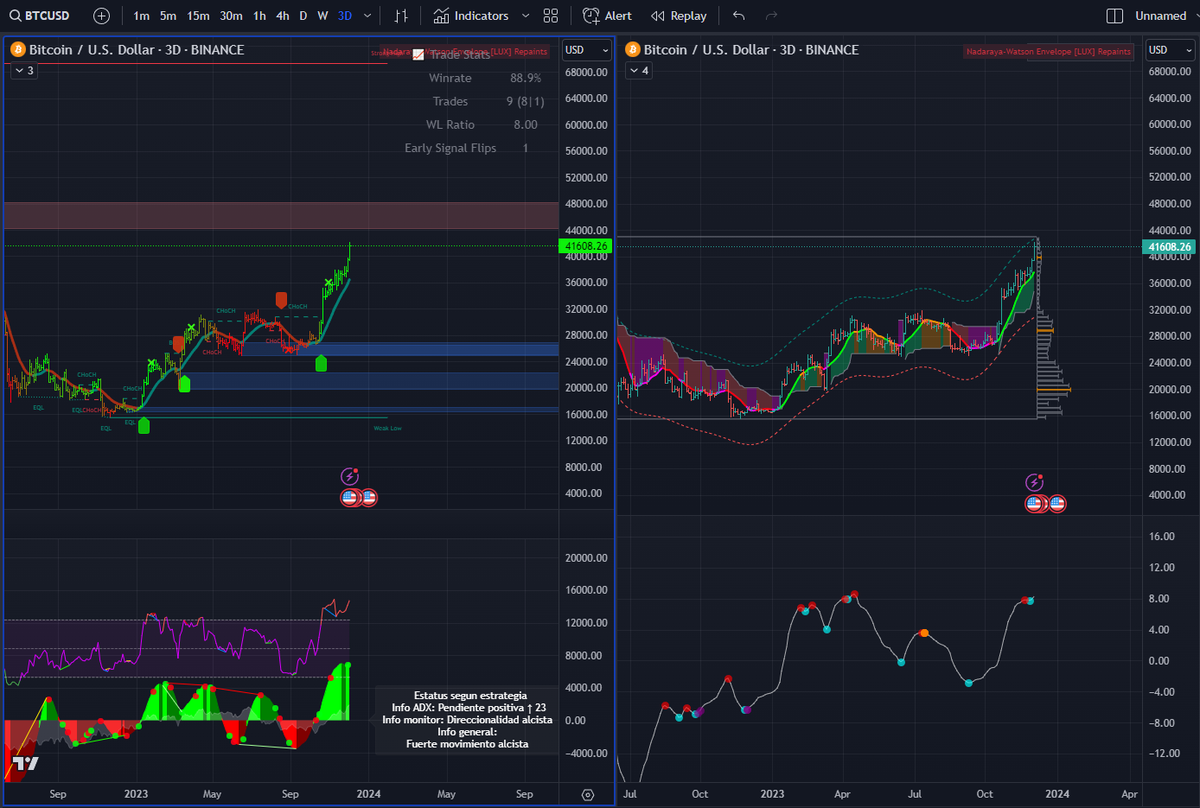Viewport: 1200px width, 808px height.
Task: Select the active 3D timeframe
Action: (x=345, y=16)
